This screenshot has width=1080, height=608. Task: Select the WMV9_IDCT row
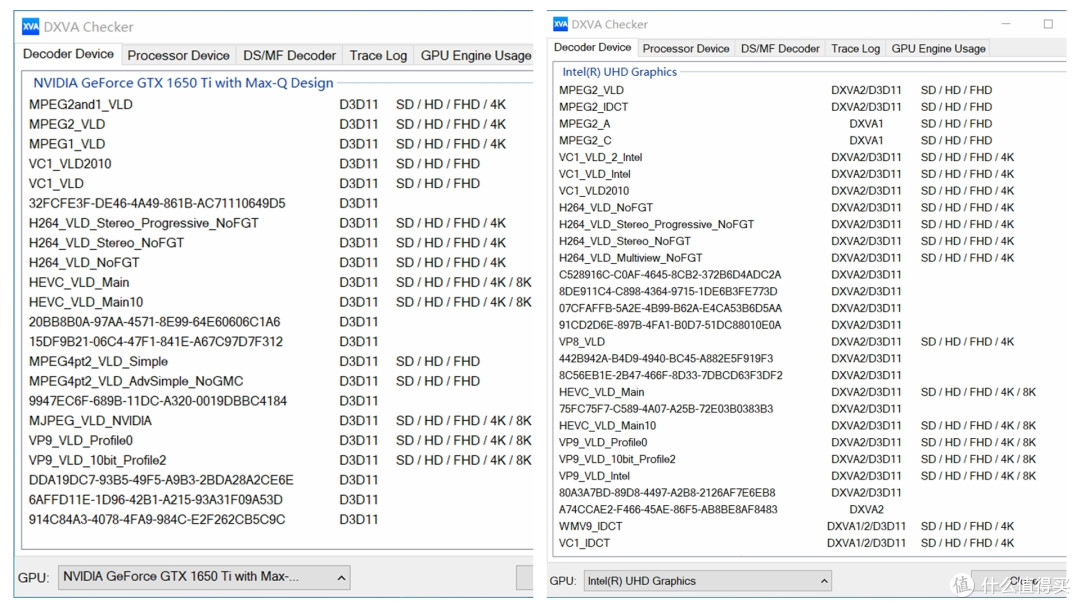pyautogui.click(x=787, y=527)
